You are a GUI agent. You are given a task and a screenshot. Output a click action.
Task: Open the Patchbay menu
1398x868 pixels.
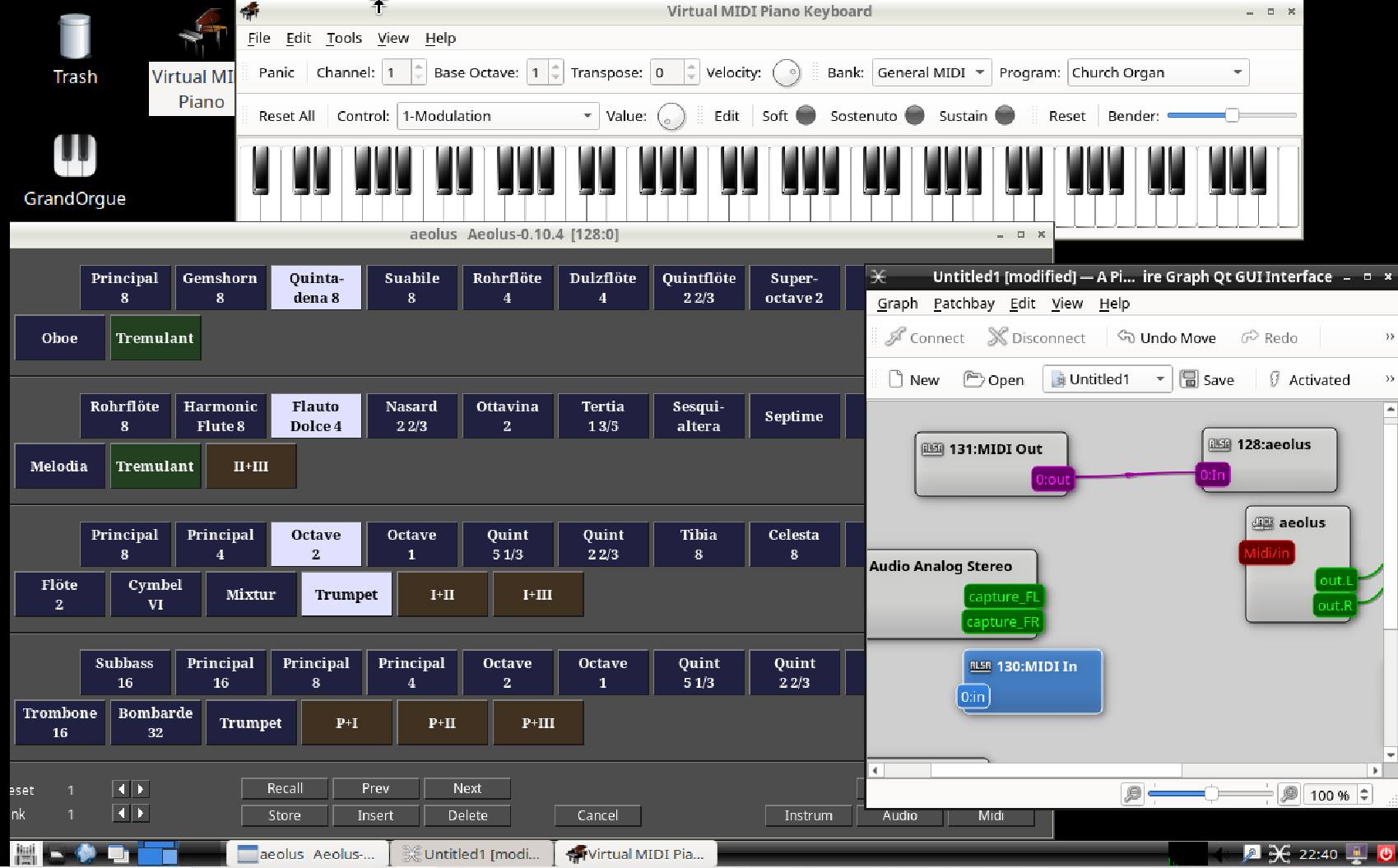coord(964,304)
